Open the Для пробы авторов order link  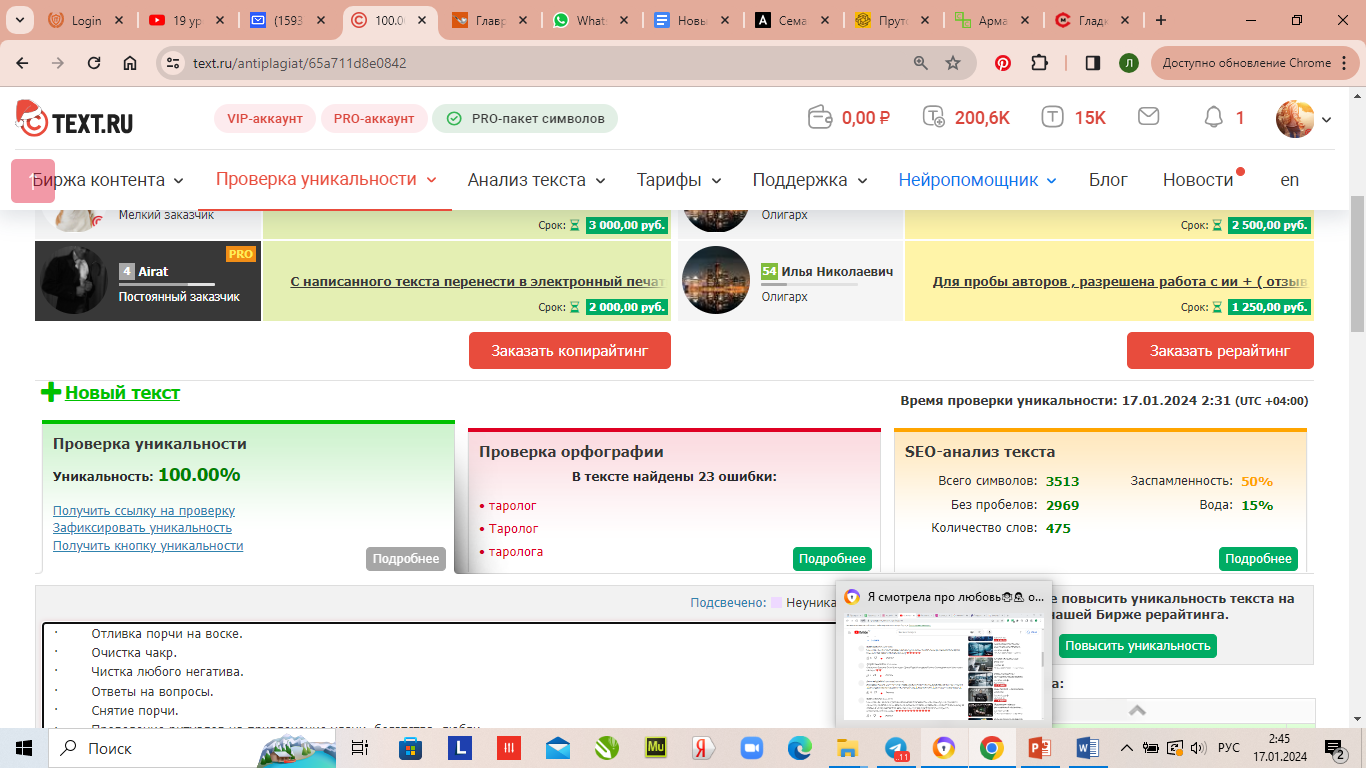(x=1120, y=281)
